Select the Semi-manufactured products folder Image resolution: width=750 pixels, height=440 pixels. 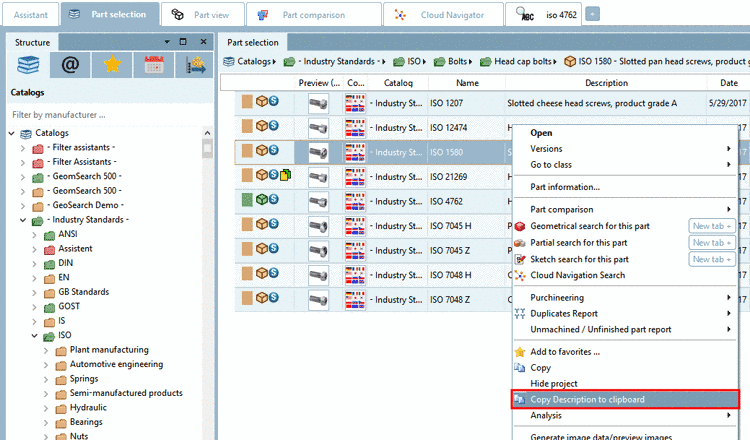[x=126, y=393]
